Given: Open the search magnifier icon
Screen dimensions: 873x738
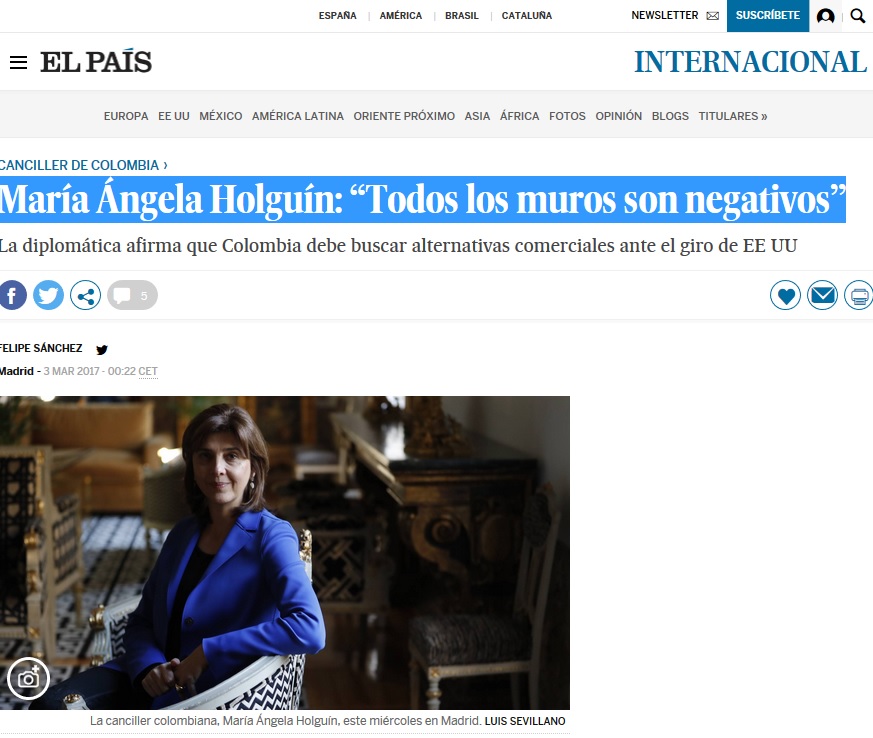Looking at the screenshot, I should pyautogui.click(x=858, y=16).
